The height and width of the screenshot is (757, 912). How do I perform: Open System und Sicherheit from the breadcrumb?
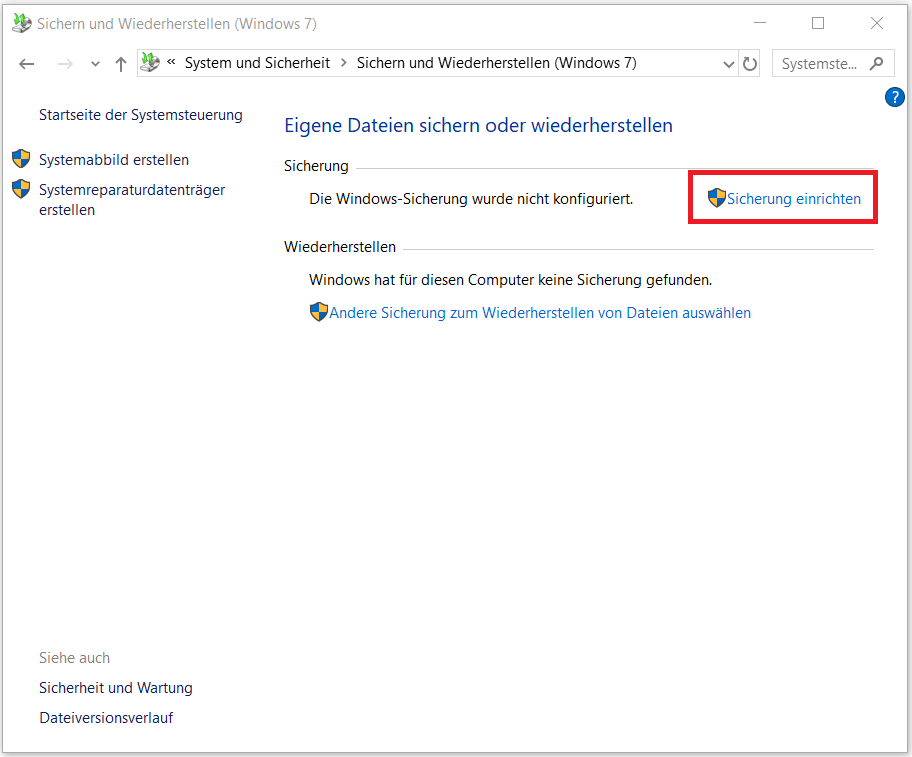click(263, 63)
